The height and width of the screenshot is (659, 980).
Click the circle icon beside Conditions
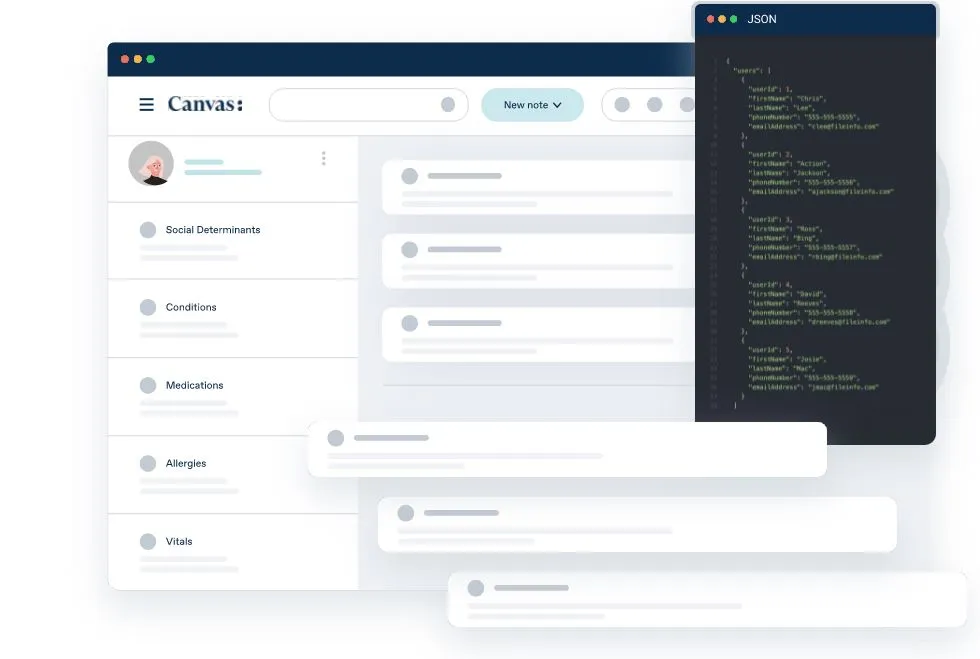(x=148, y=307)
